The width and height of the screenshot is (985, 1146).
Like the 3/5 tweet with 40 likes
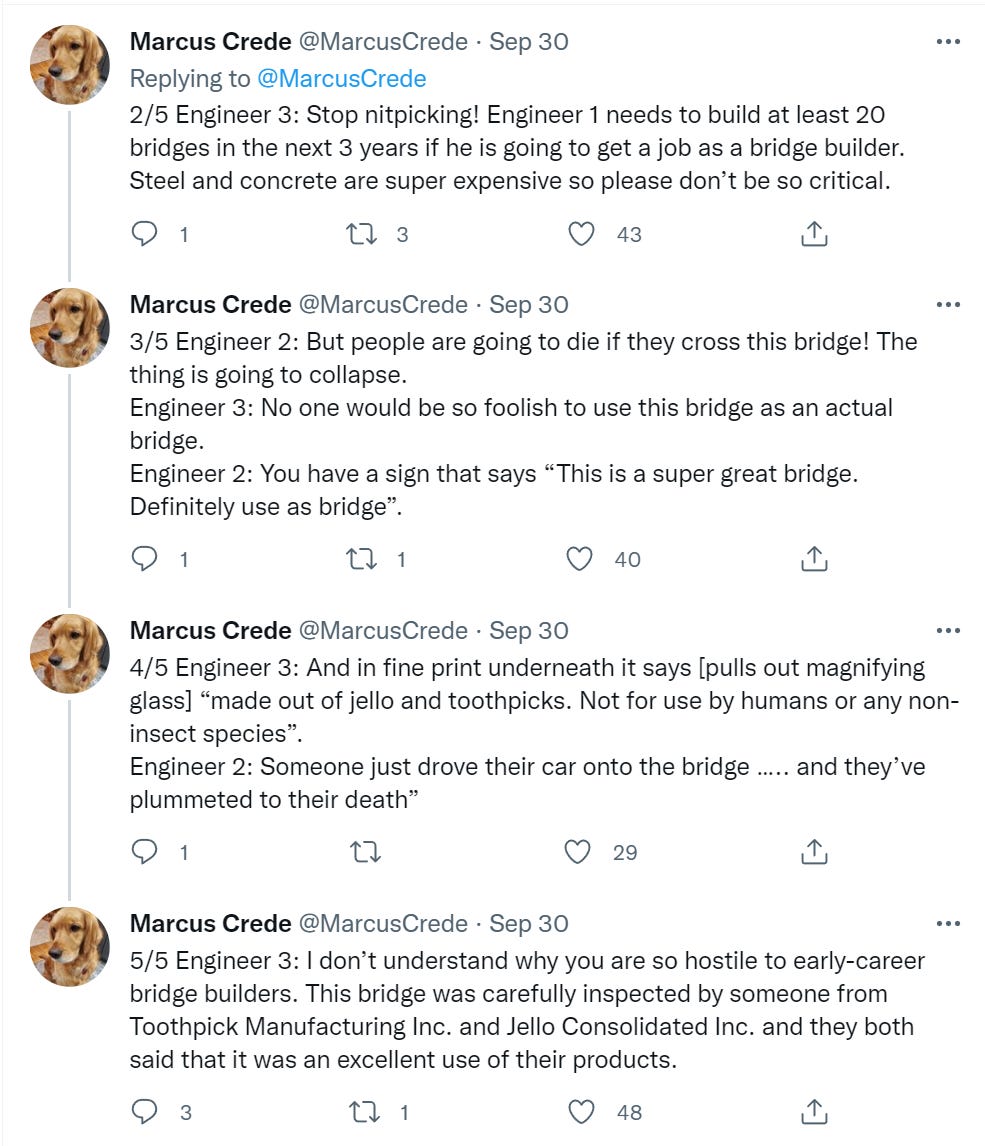coord(581,559)
